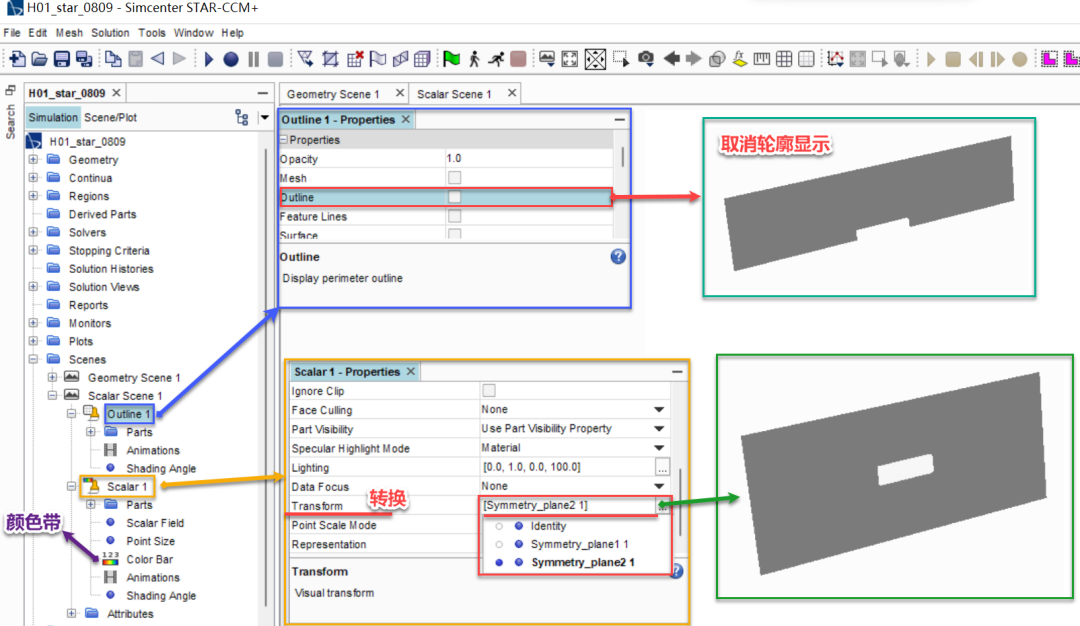
Task: Click the camera screenshot icon
Action: click(645, 59)
